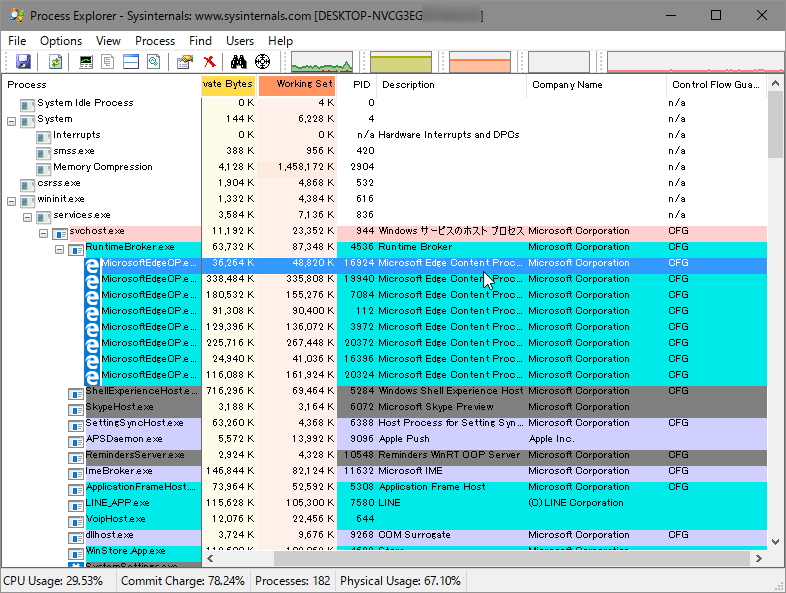
Task: Click the icon next to smss.exe
Action: (x=43, y=153)
